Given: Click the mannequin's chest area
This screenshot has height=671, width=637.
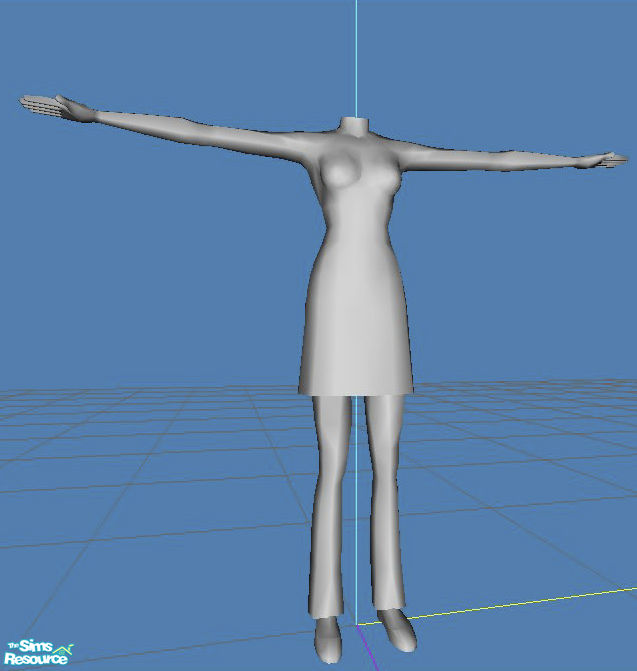Looking at the screenshot, I should point(355,183).
